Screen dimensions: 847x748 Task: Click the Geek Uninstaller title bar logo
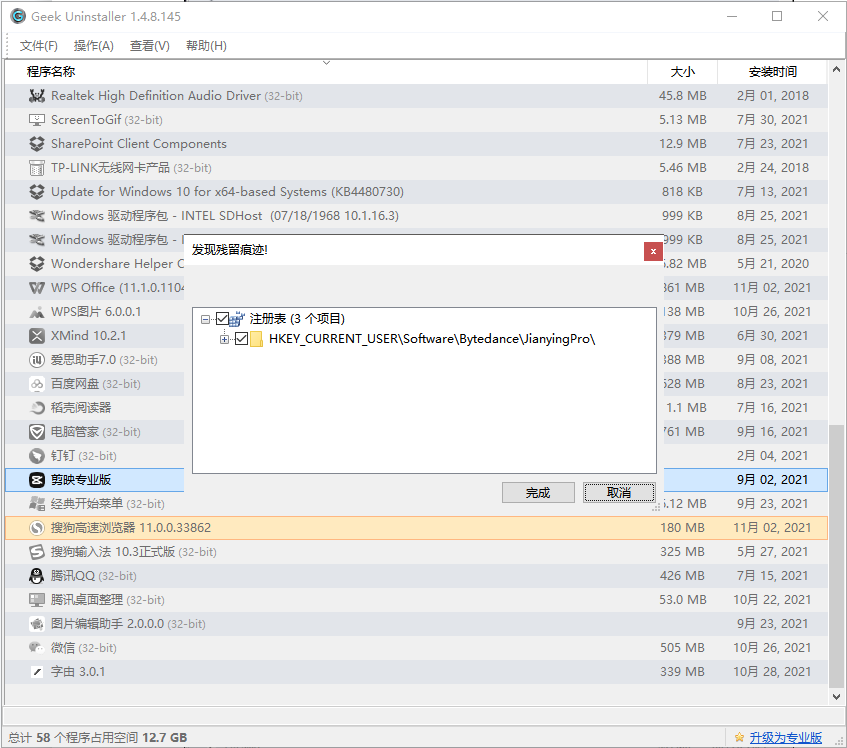click(x=18, y=16)
